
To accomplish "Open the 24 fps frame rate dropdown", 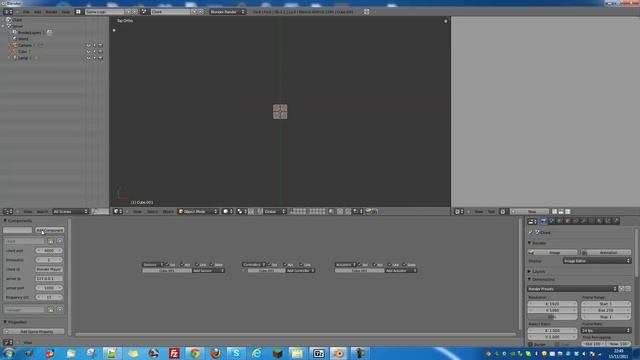I will pyautogui.click(x=606, y=330).
